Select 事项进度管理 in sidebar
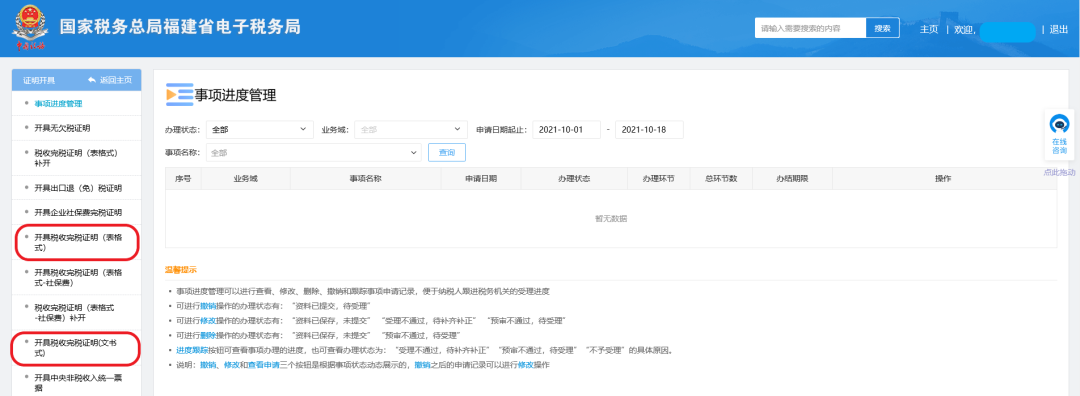 tap(59, 103)
